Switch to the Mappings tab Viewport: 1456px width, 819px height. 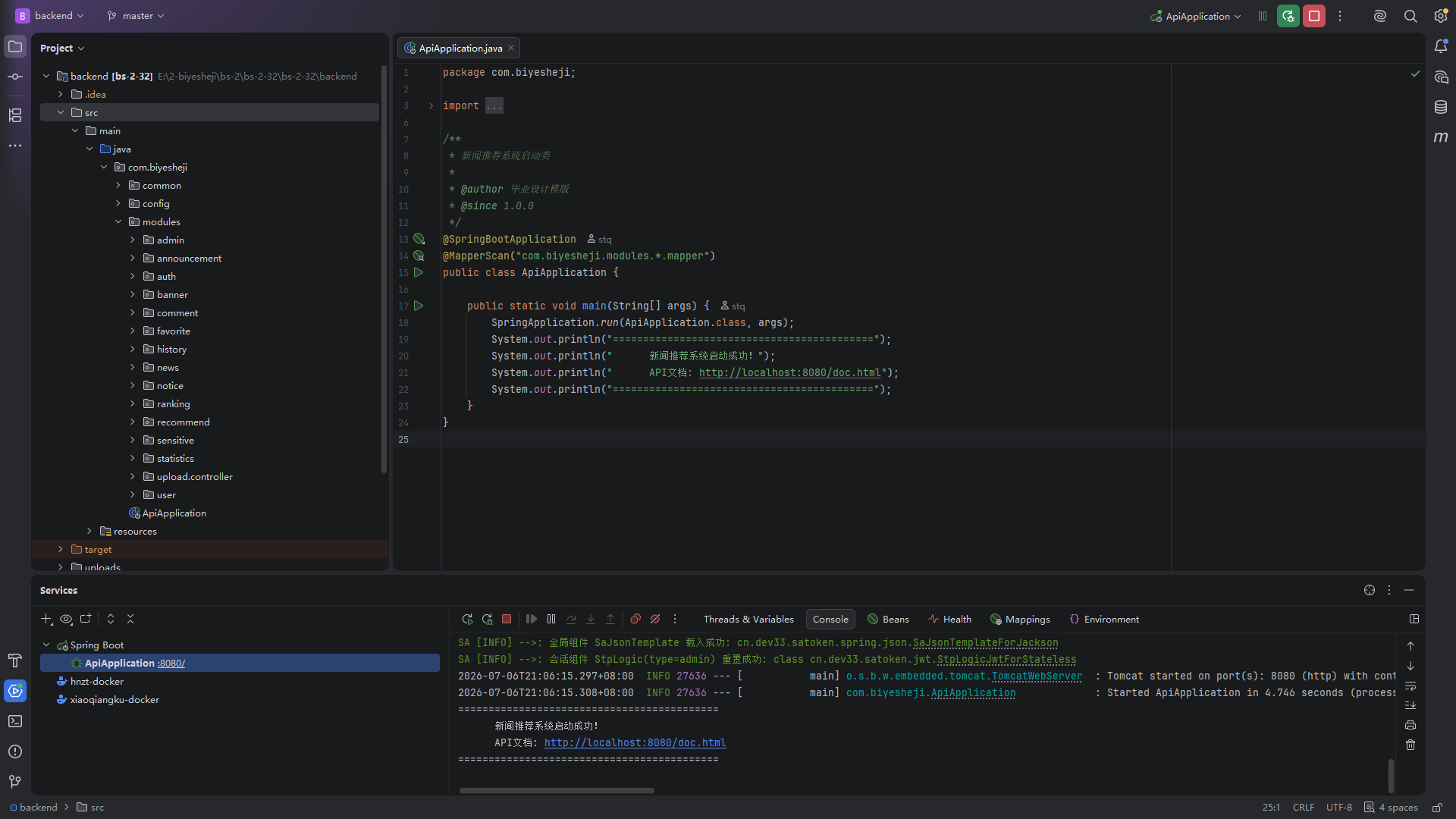pos(1020,619)
